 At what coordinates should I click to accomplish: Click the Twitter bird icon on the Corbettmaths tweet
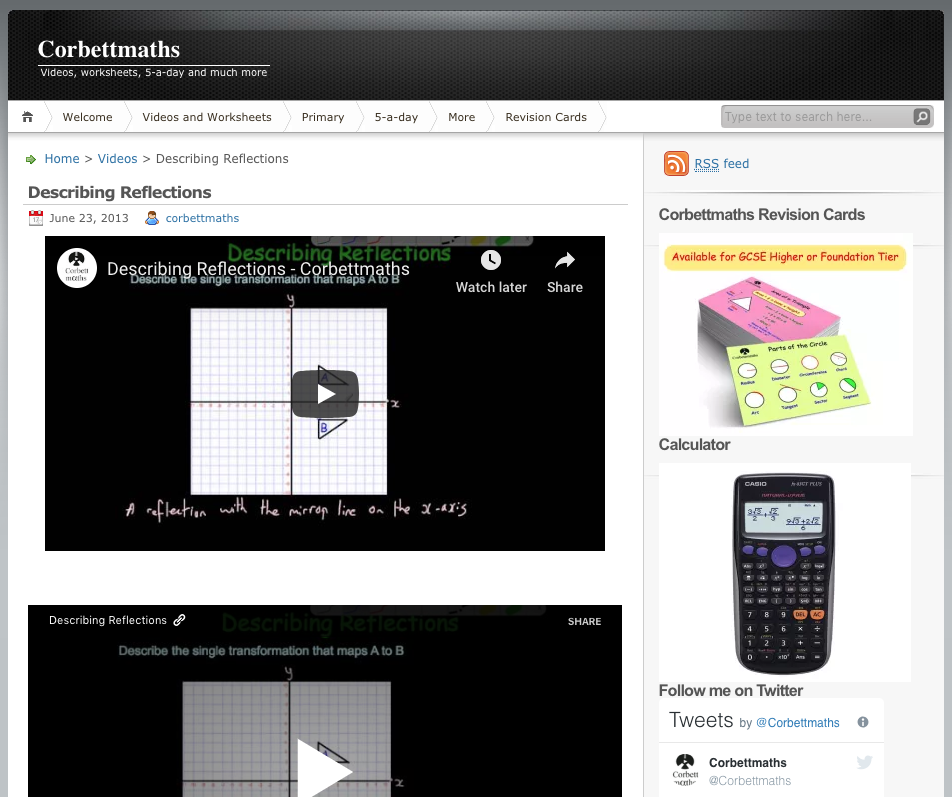coord(864,762)
